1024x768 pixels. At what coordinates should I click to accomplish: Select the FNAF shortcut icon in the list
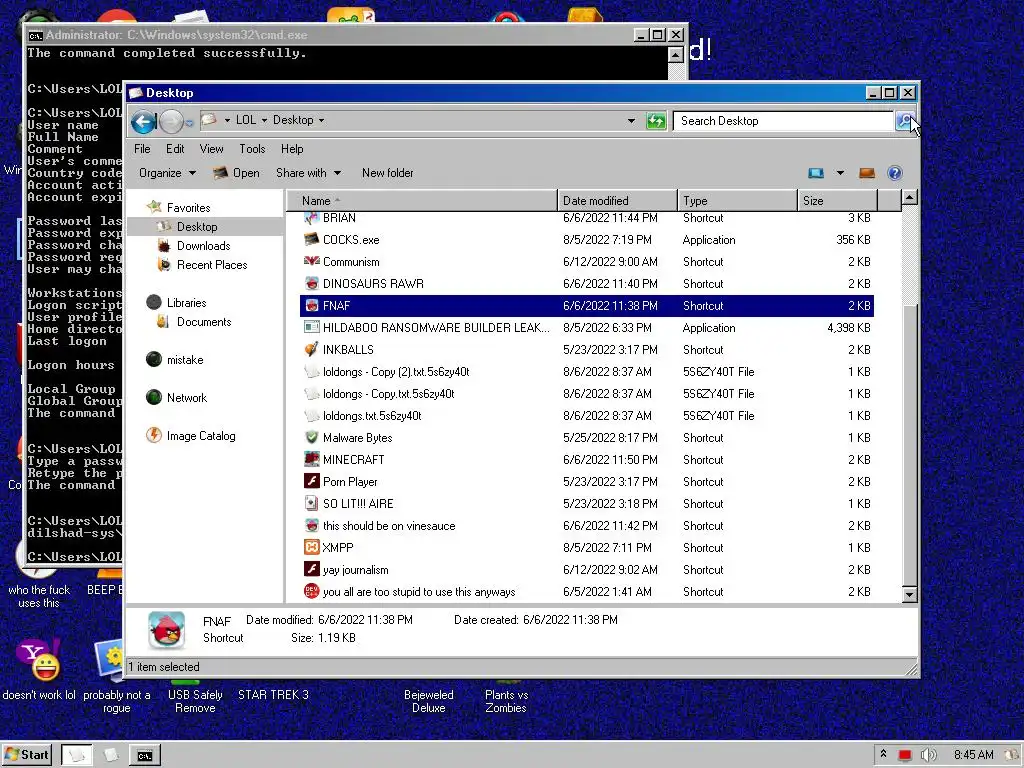coord(312,306)
